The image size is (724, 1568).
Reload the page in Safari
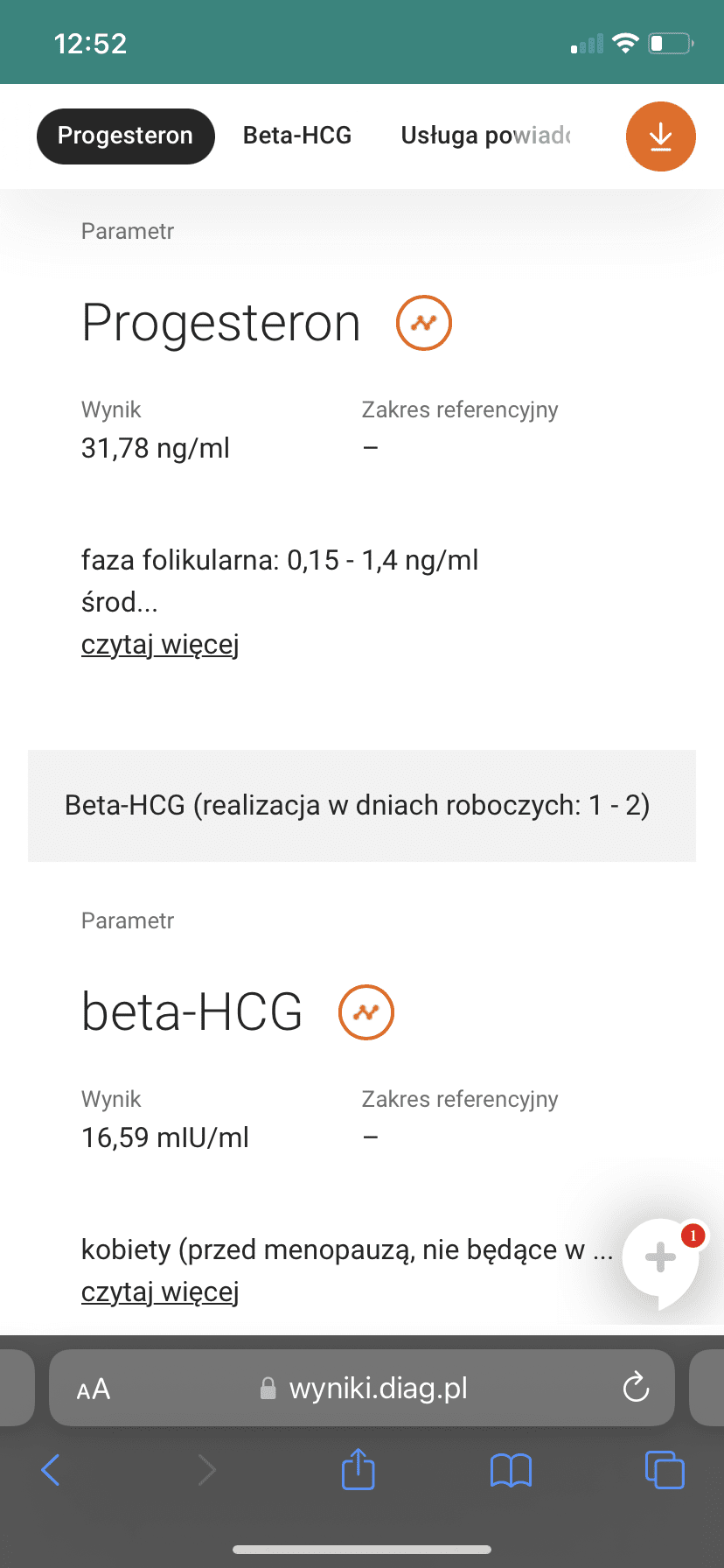point(636,1388)
